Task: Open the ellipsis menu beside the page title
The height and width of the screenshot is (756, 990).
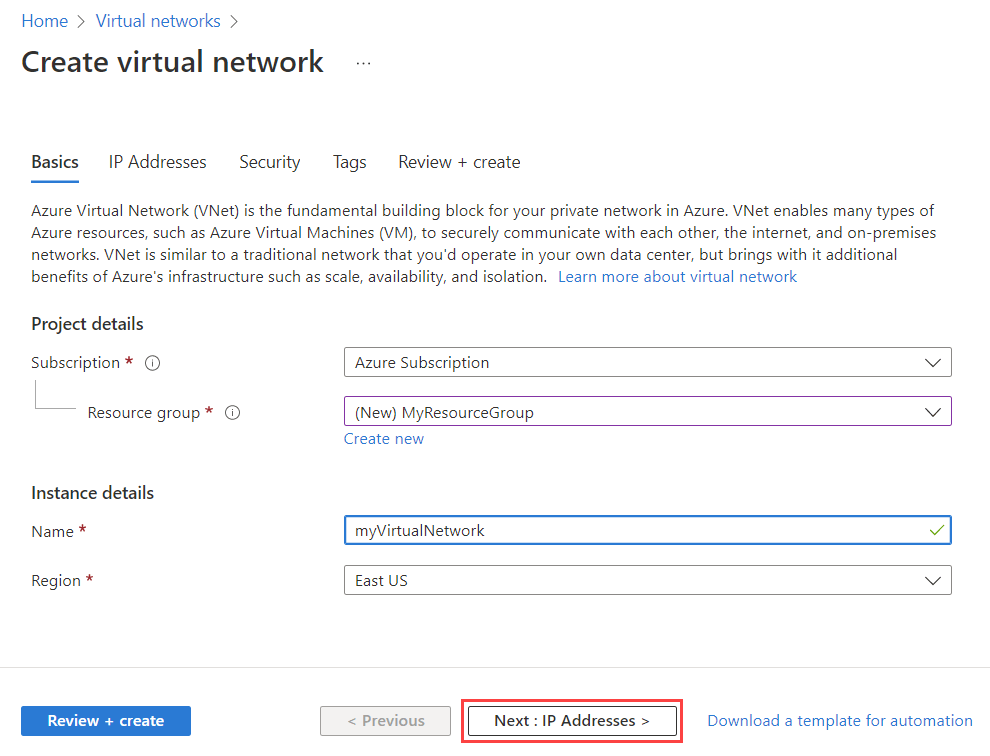Action: (x=363, y=62)
